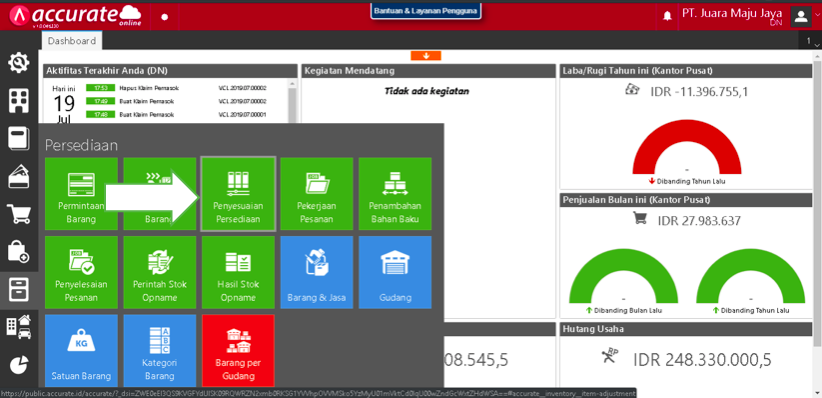Open the Kategori Barang tile
Image resolution: width=822 pixels, height=398 pixels.
160,351
